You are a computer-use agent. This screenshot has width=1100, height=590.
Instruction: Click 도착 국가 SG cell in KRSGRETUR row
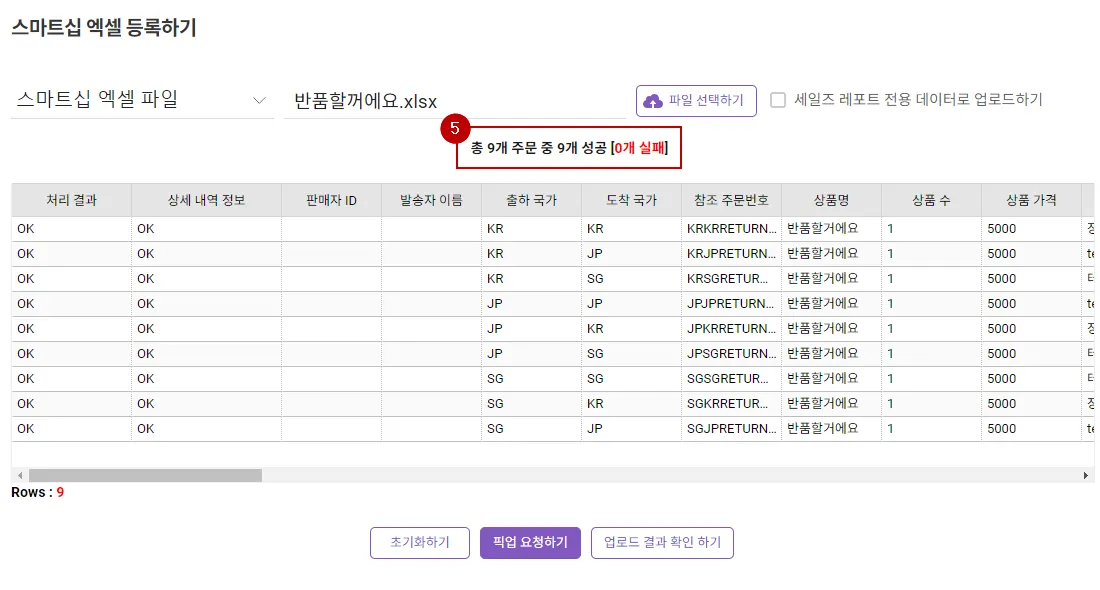[x=631, y=279]
